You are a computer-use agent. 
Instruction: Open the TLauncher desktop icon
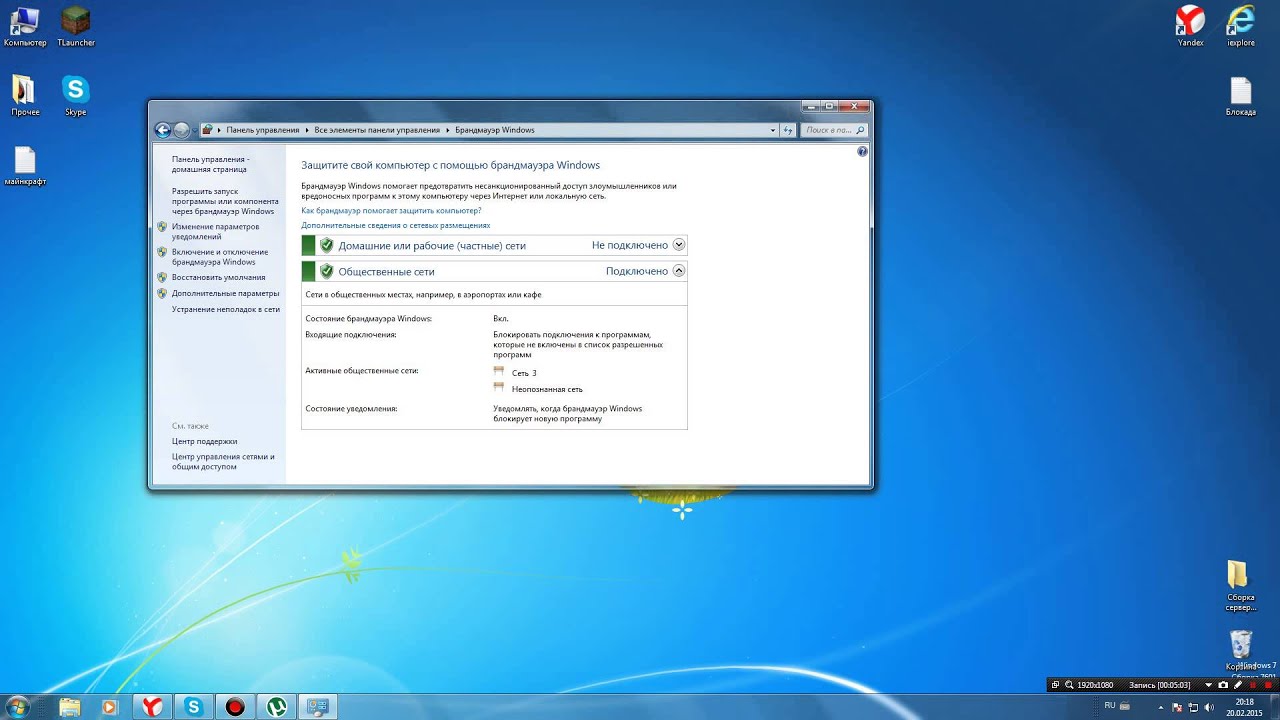tap(76, 26)
